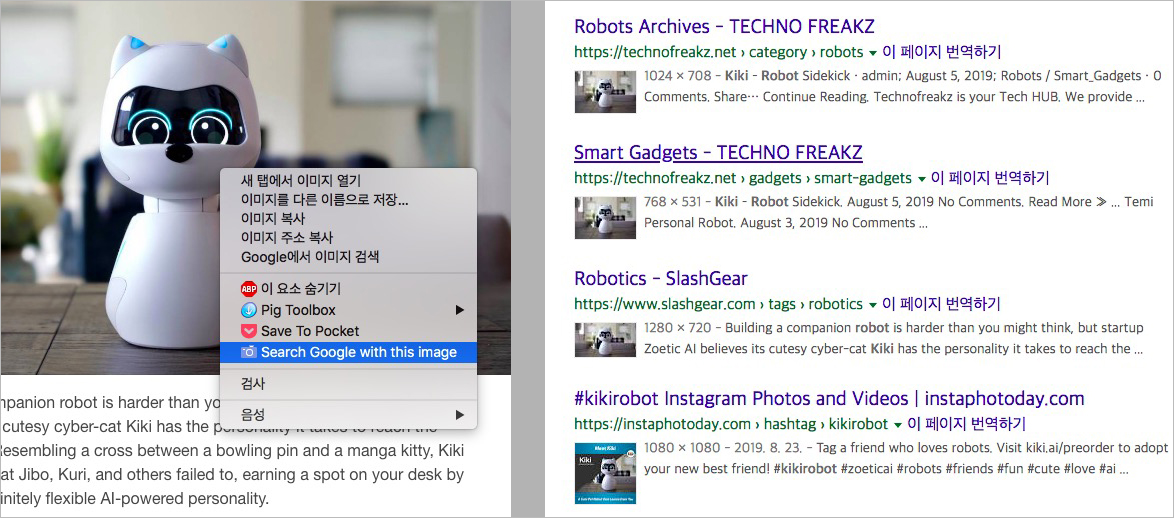Screen dimensions: 1174x518
Task: Open dropdown arrow after slashgear robotics URL
Action: (872, 305)
